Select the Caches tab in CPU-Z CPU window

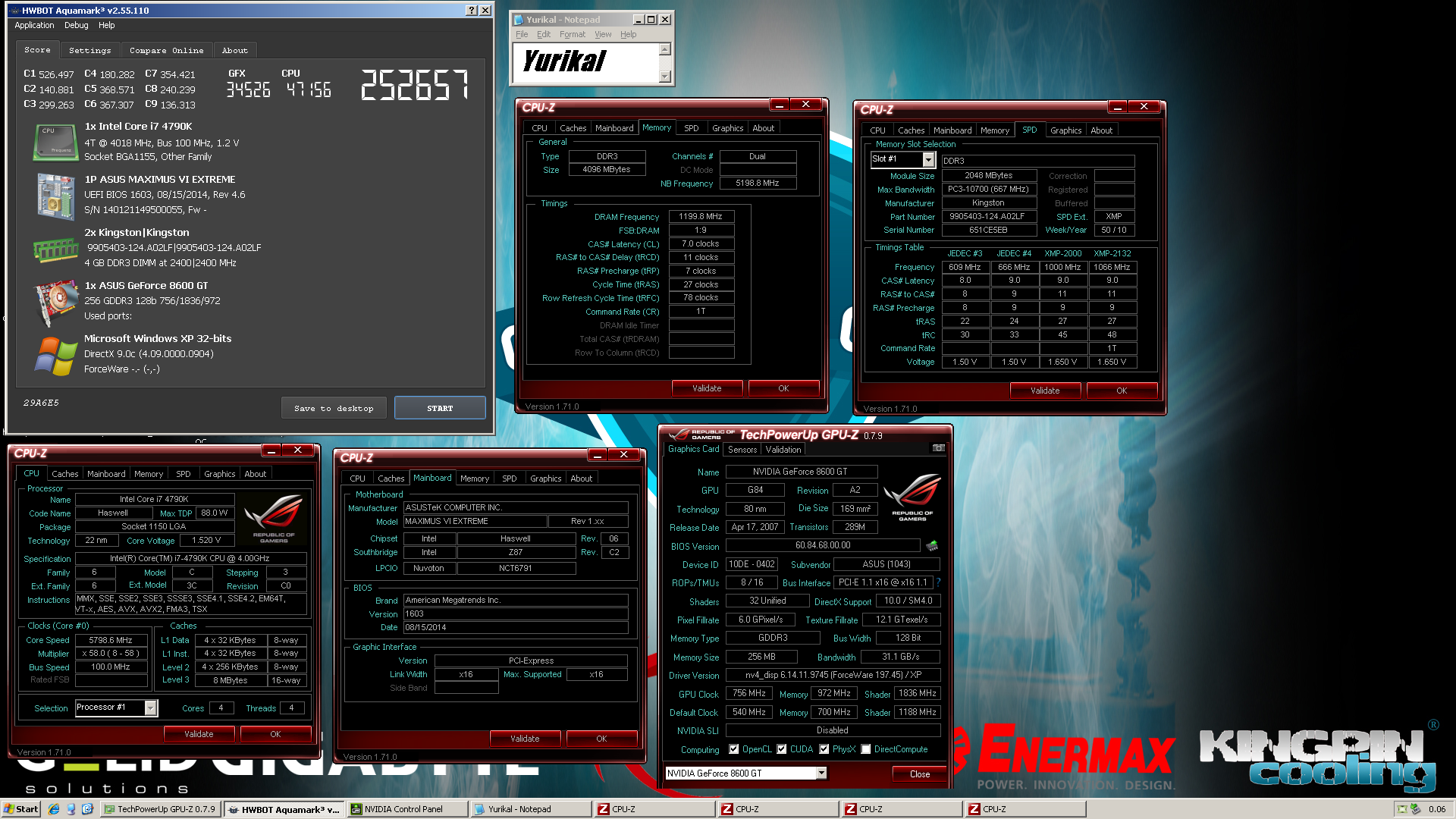(x=65, y=474)
